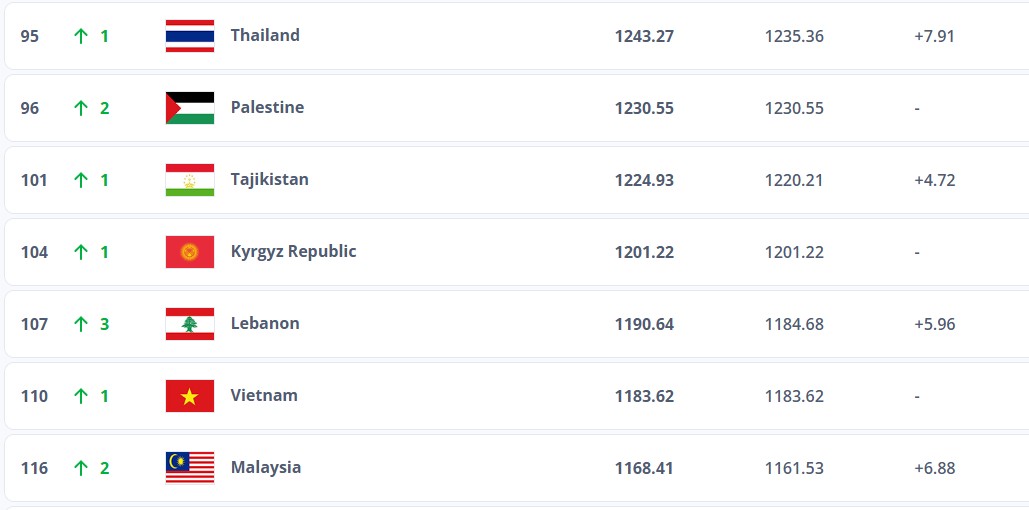The image size is (1029, 510).
Task: Click the Malaysia flag icon
Action: point(189,468)
